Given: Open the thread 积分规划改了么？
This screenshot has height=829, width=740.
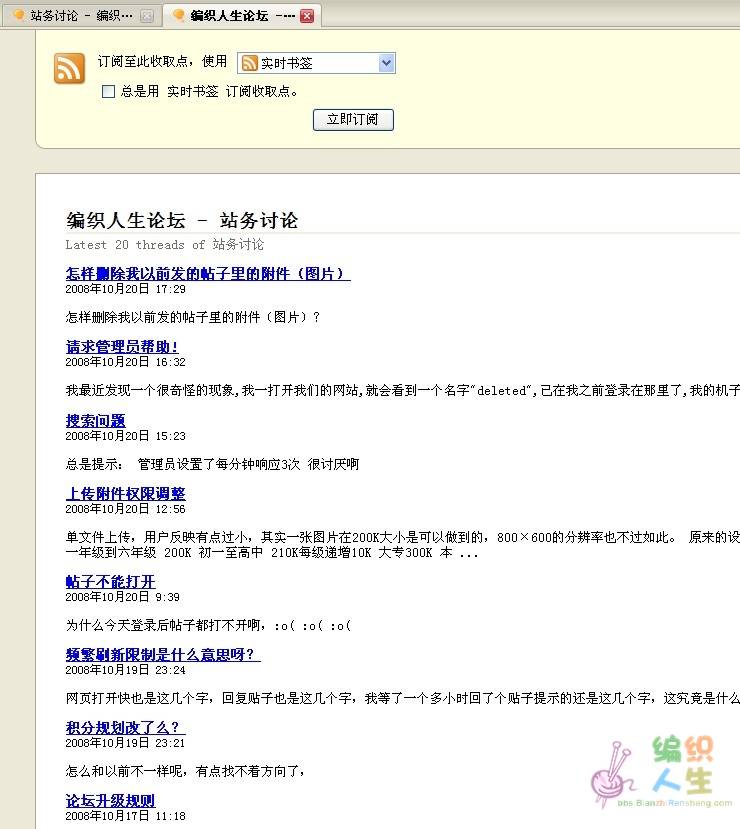Looking at the screenshot, I should click(x=125, y=727).
